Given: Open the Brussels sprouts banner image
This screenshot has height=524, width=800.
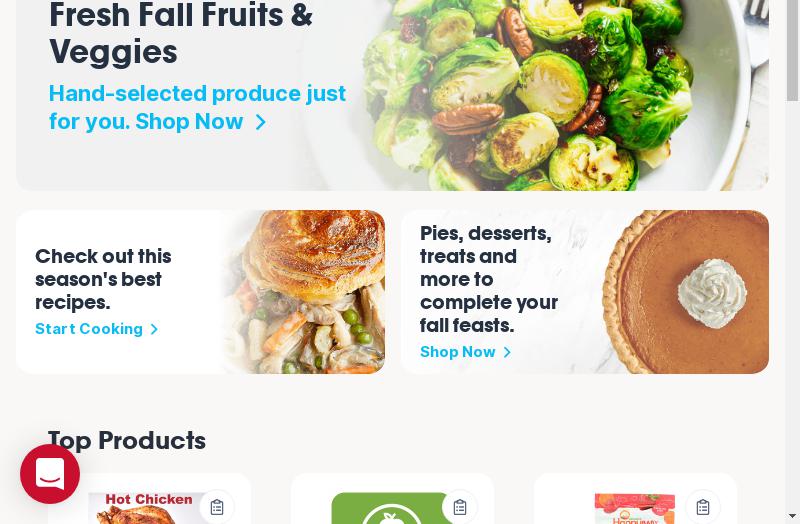Looking at the screenshot, I should [561, 95].
